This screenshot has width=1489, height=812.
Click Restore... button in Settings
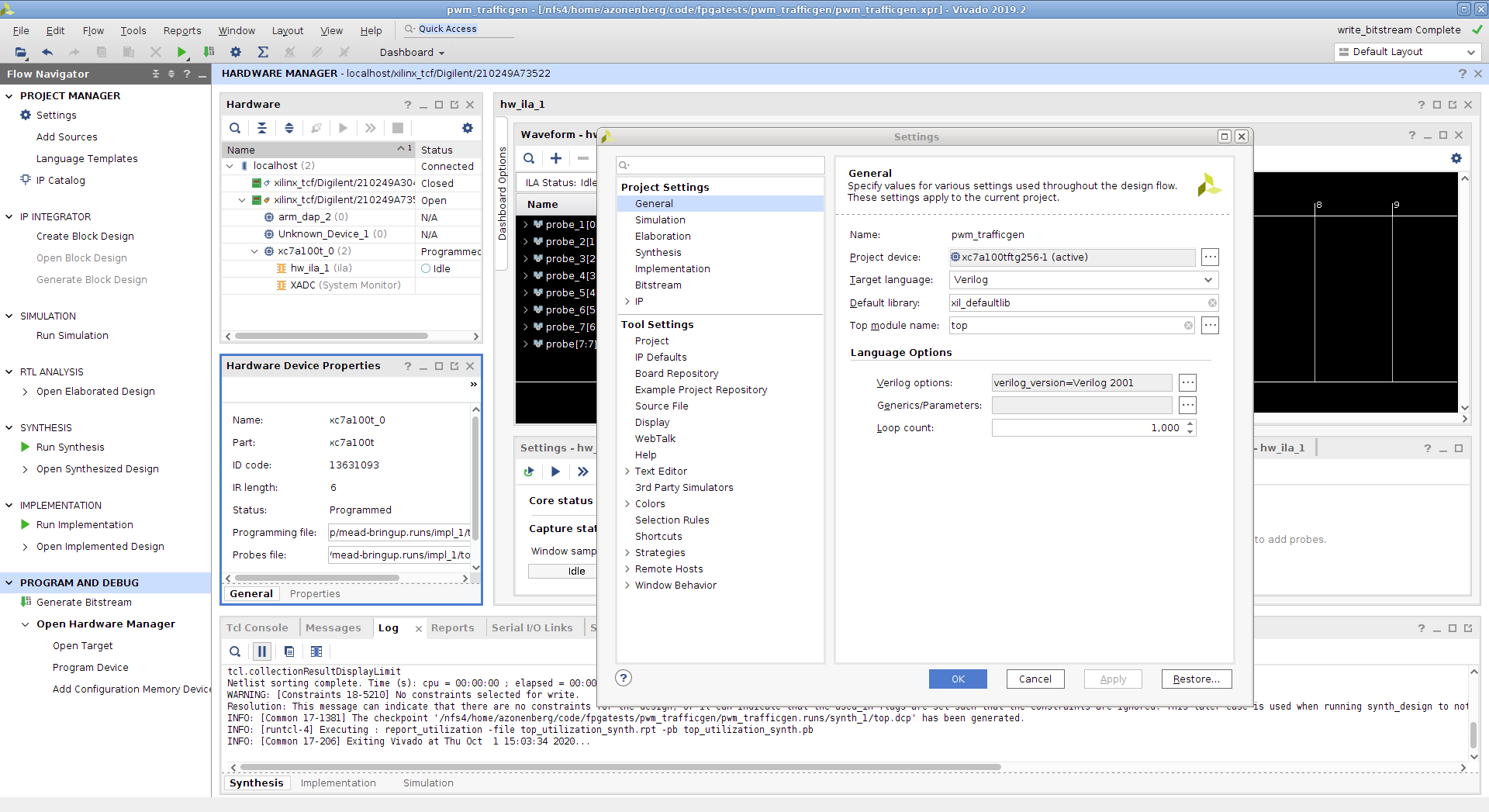(x=1197, y=679)
